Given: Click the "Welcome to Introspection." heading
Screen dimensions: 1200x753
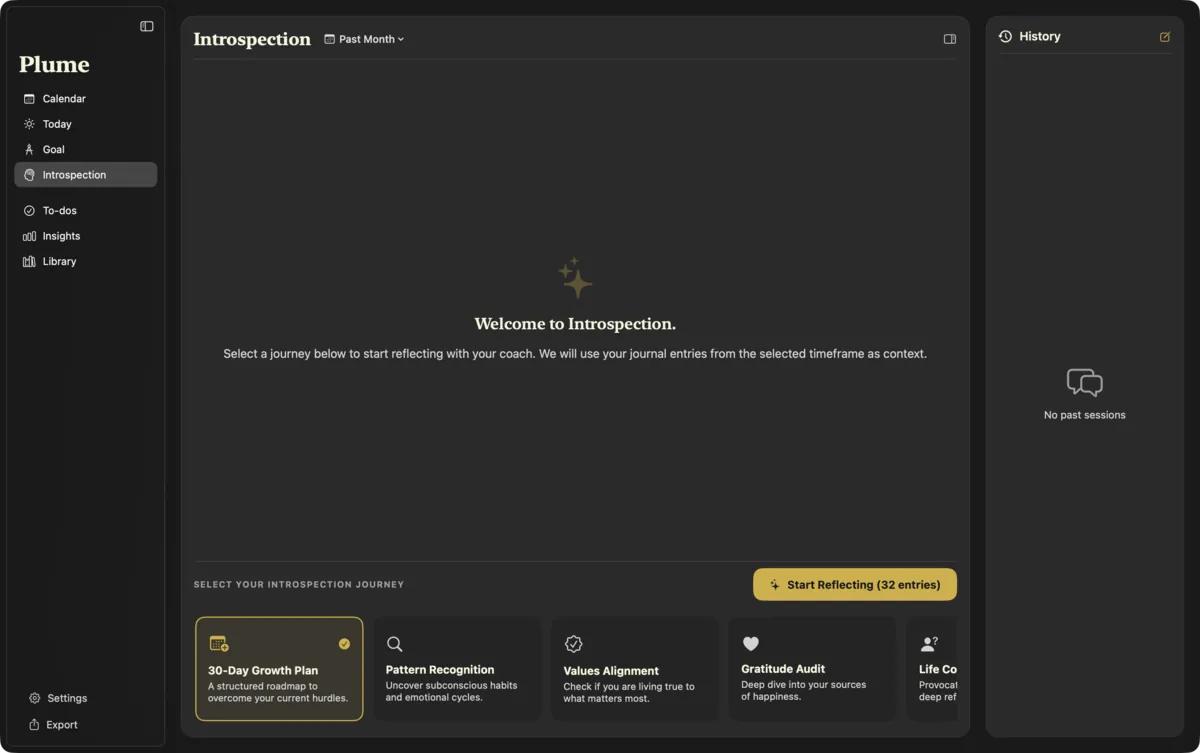Looking at the screenshot, I should click(575, 324).
